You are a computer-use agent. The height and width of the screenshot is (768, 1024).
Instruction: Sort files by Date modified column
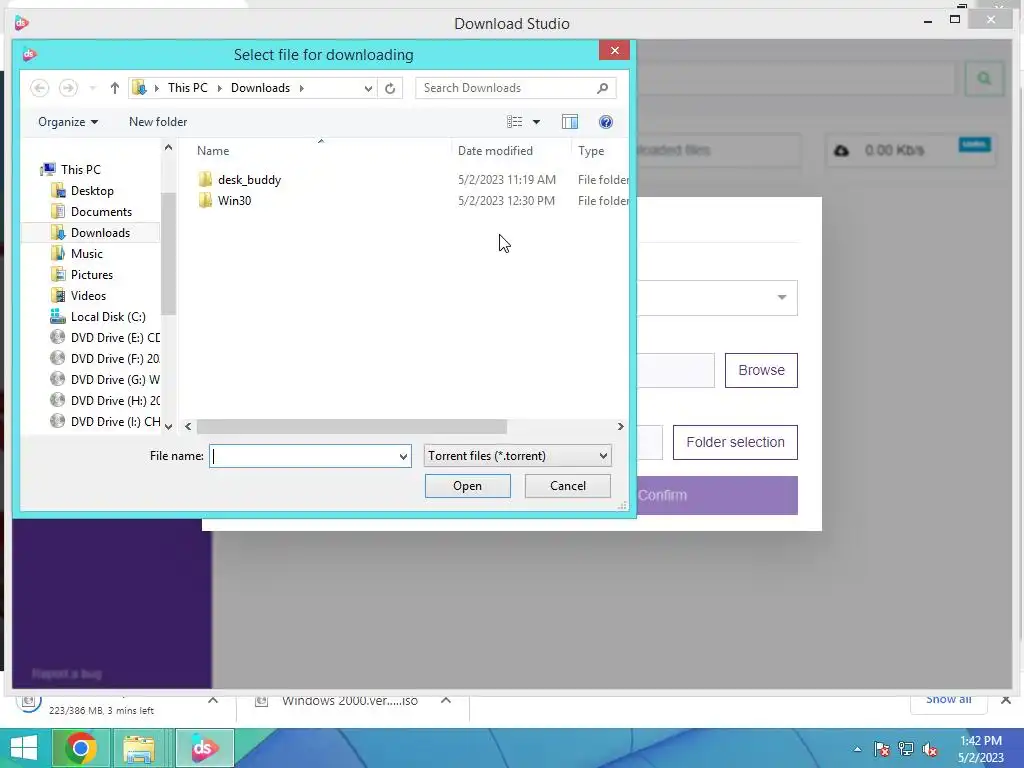[495, 151]
